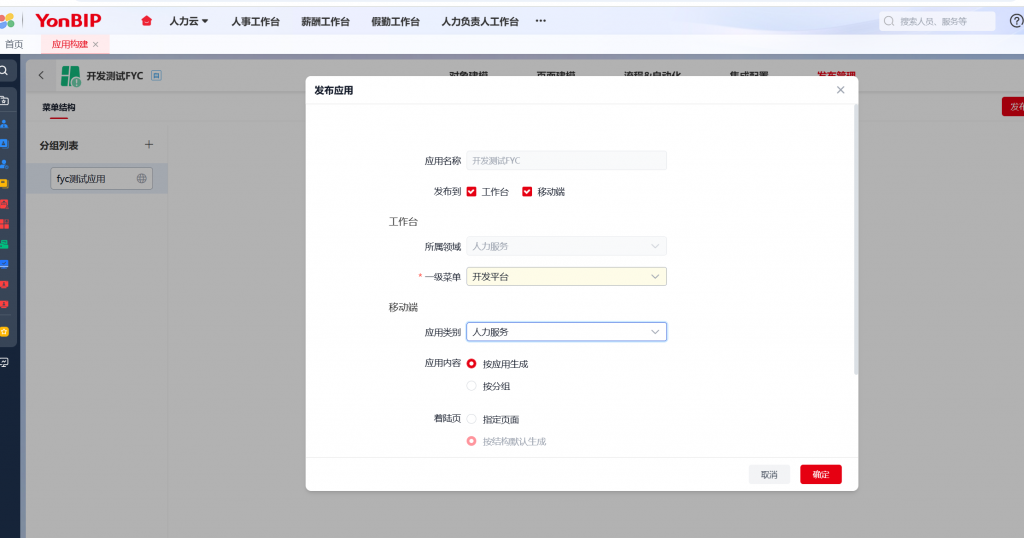Click the small blue icon after 开发测试FYC title
The image size is (1024, 538).
click(156, 76)
